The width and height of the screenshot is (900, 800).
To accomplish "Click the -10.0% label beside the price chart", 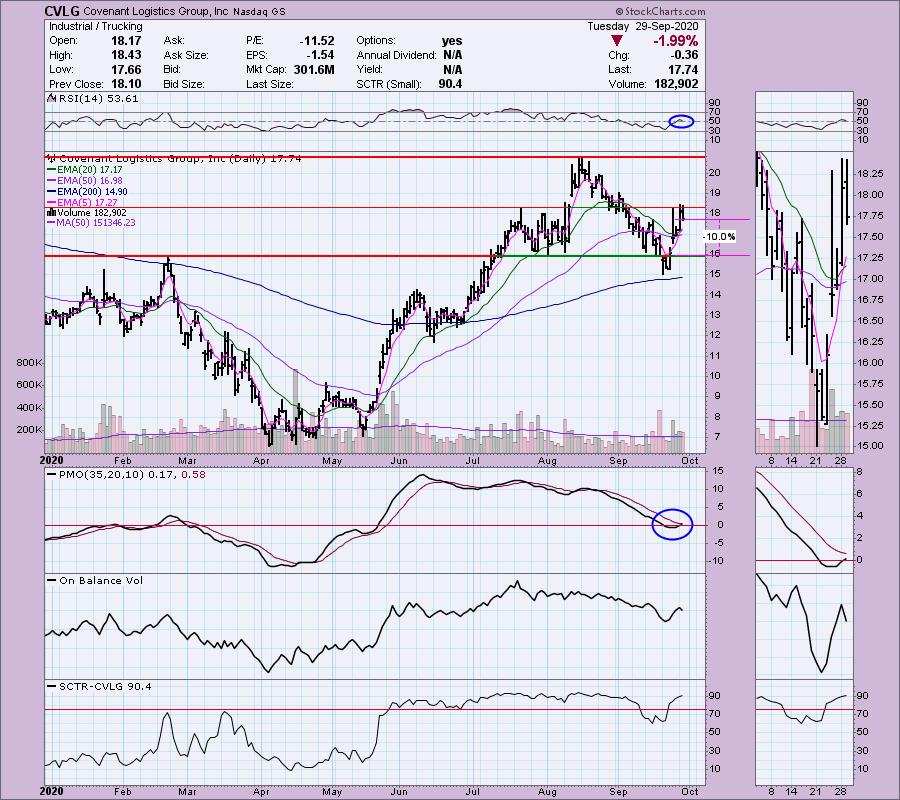I will (720, 236).
